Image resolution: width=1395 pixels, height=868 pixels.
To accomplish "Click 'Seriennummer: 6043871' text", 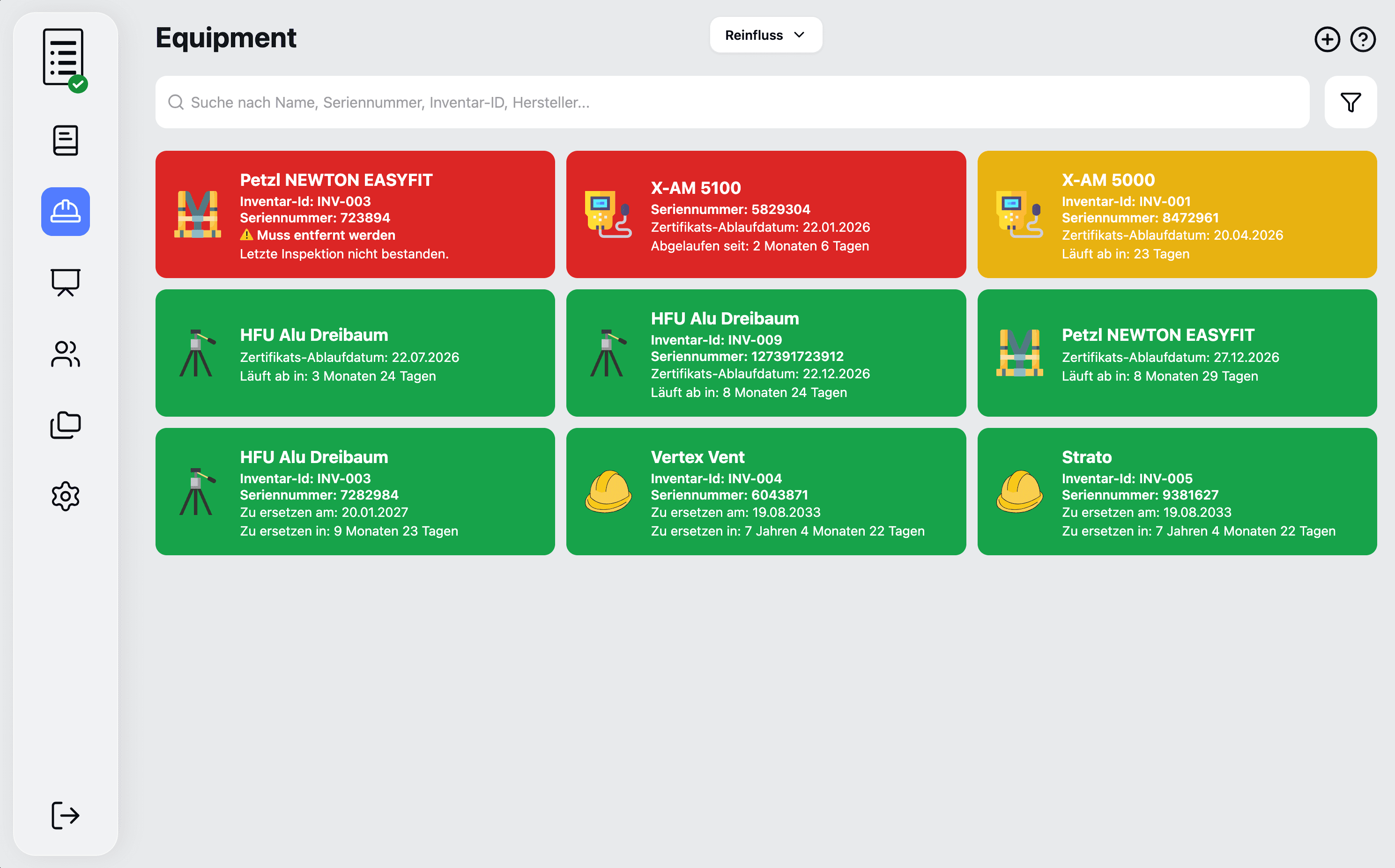I will click(729, 495).
